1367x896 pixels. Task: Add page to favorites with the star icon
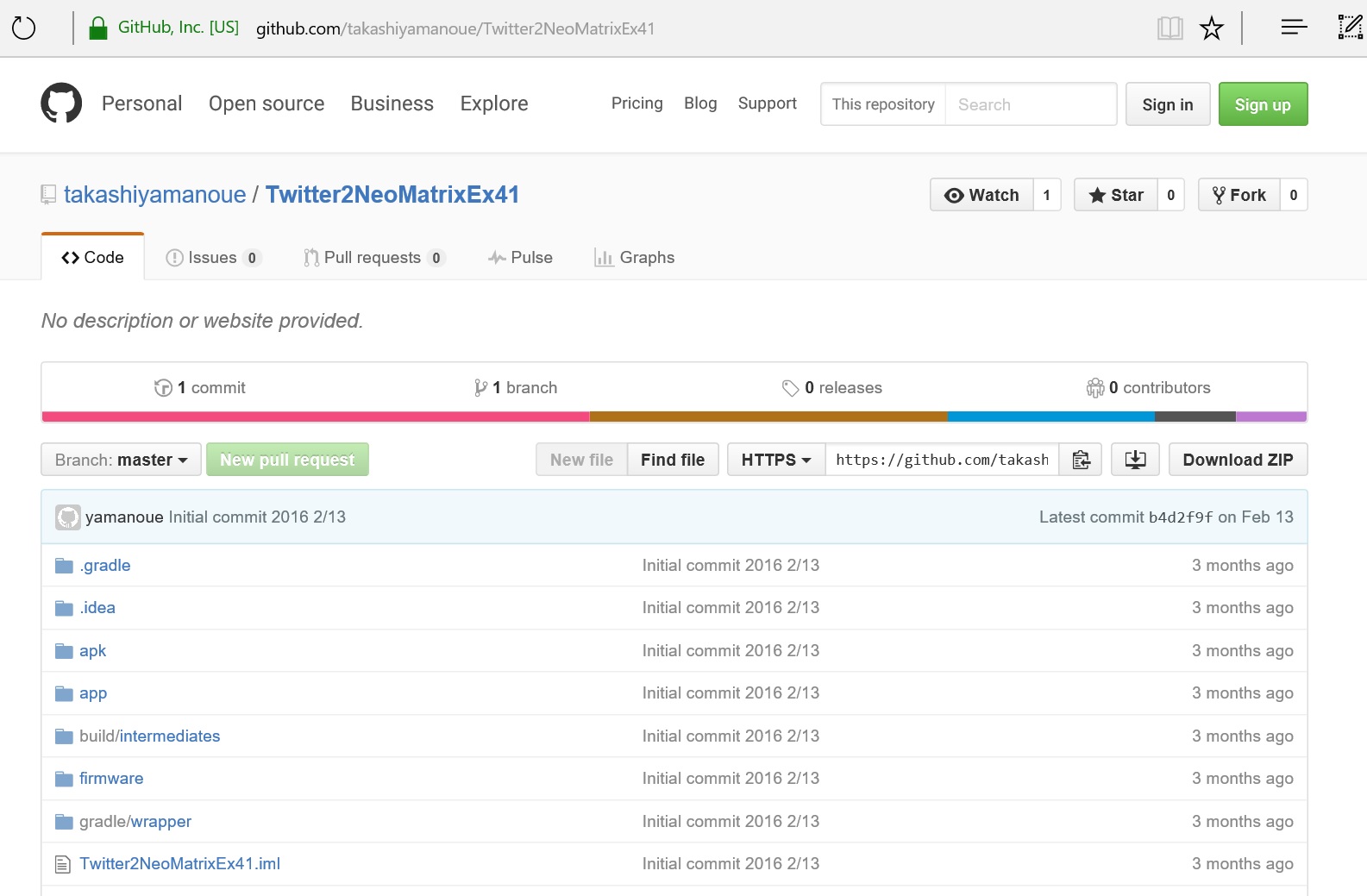(x=1212, y=28)
